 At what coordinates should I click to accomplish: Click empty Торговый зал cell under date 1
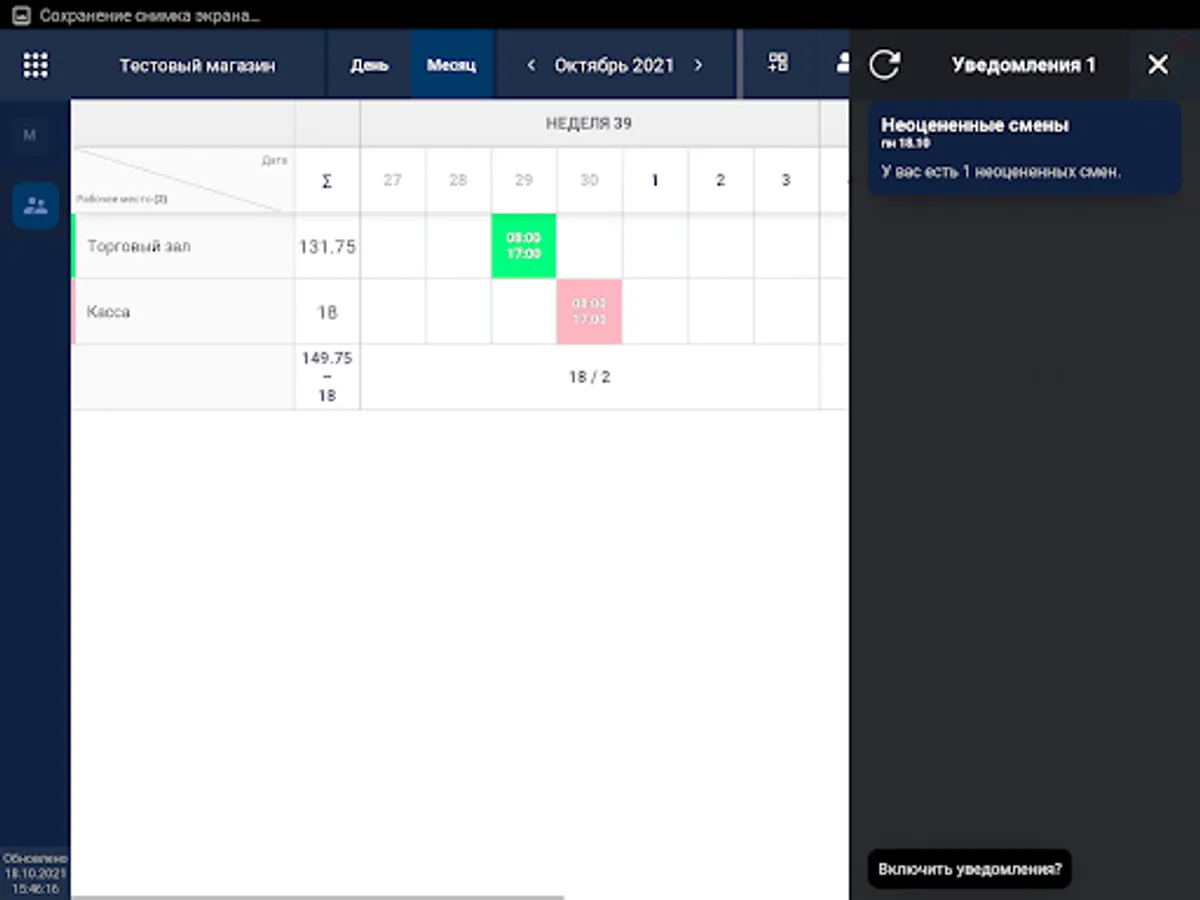655,246
